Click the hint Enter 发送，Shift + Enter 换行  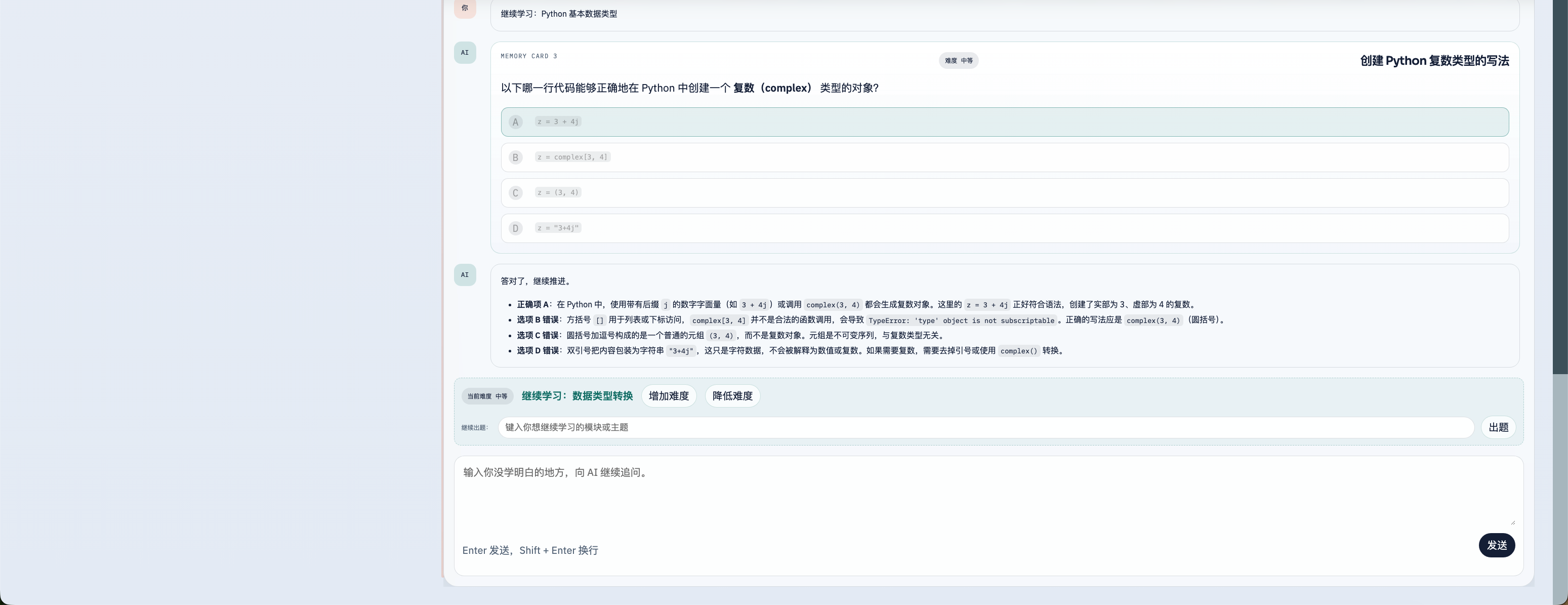click(x=530, y=550)
